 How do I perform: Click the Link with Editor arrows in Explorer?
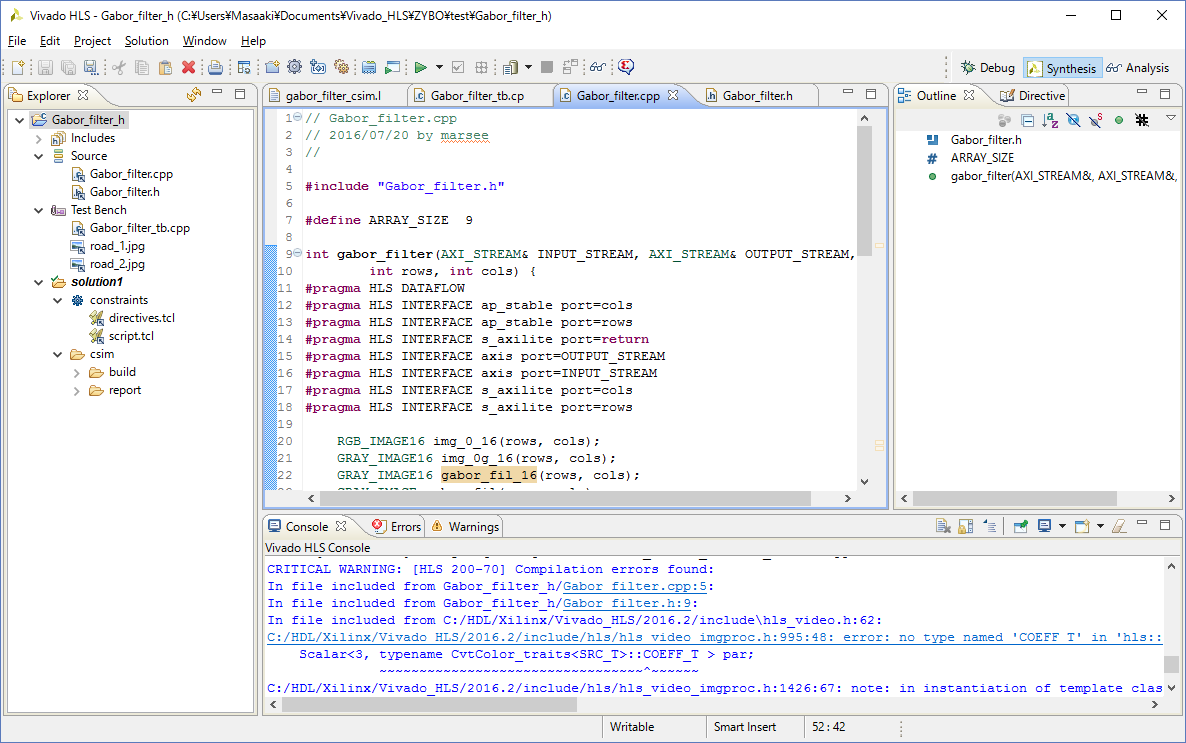194,95
